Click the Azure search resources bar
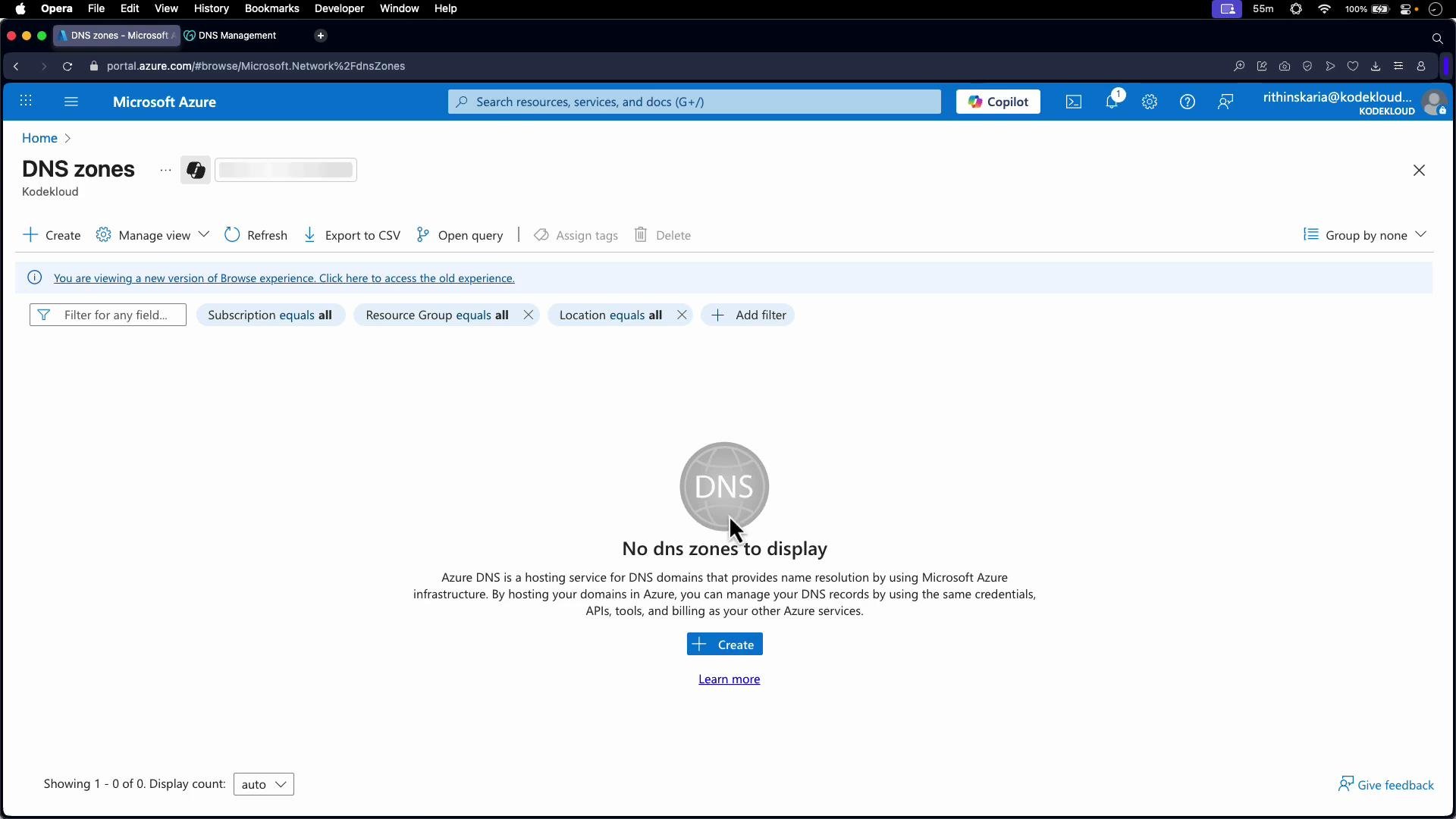1456x819 pixels. pos(695,102)
